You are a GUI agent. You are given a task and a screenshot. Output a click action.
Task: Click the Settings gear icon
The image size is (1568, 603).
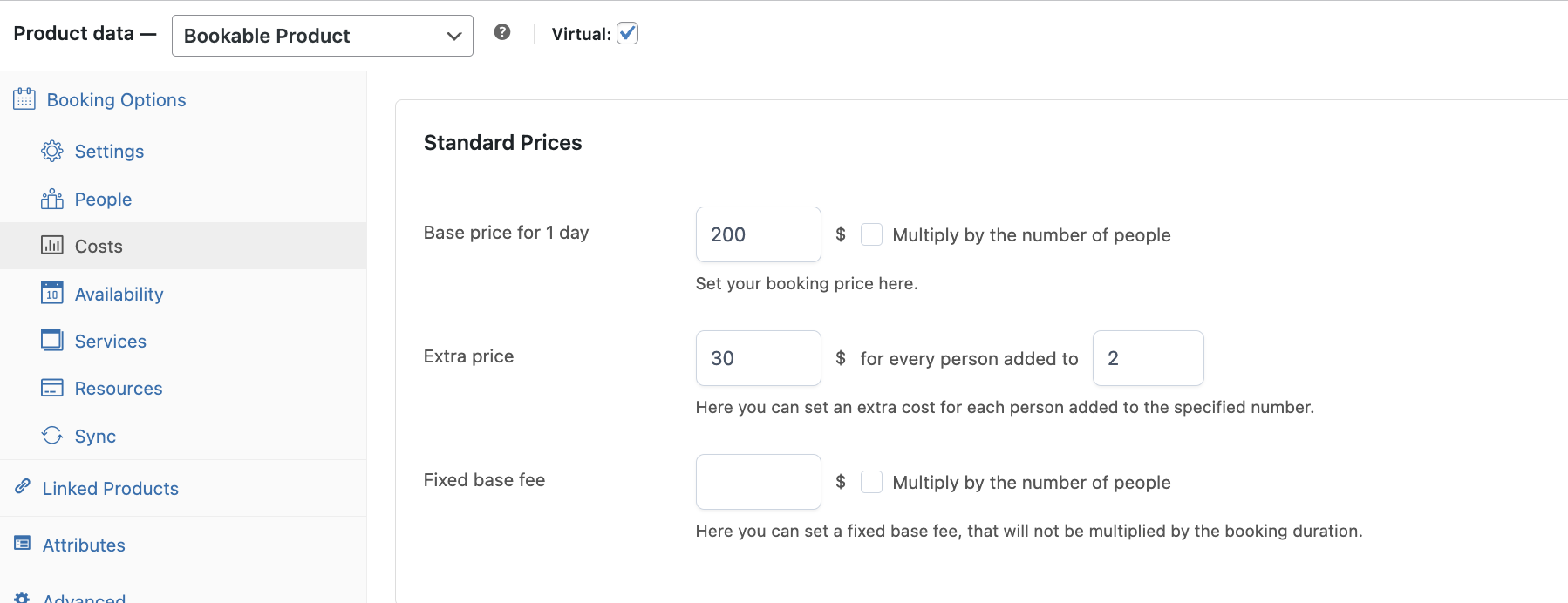[x=52, y=151]
